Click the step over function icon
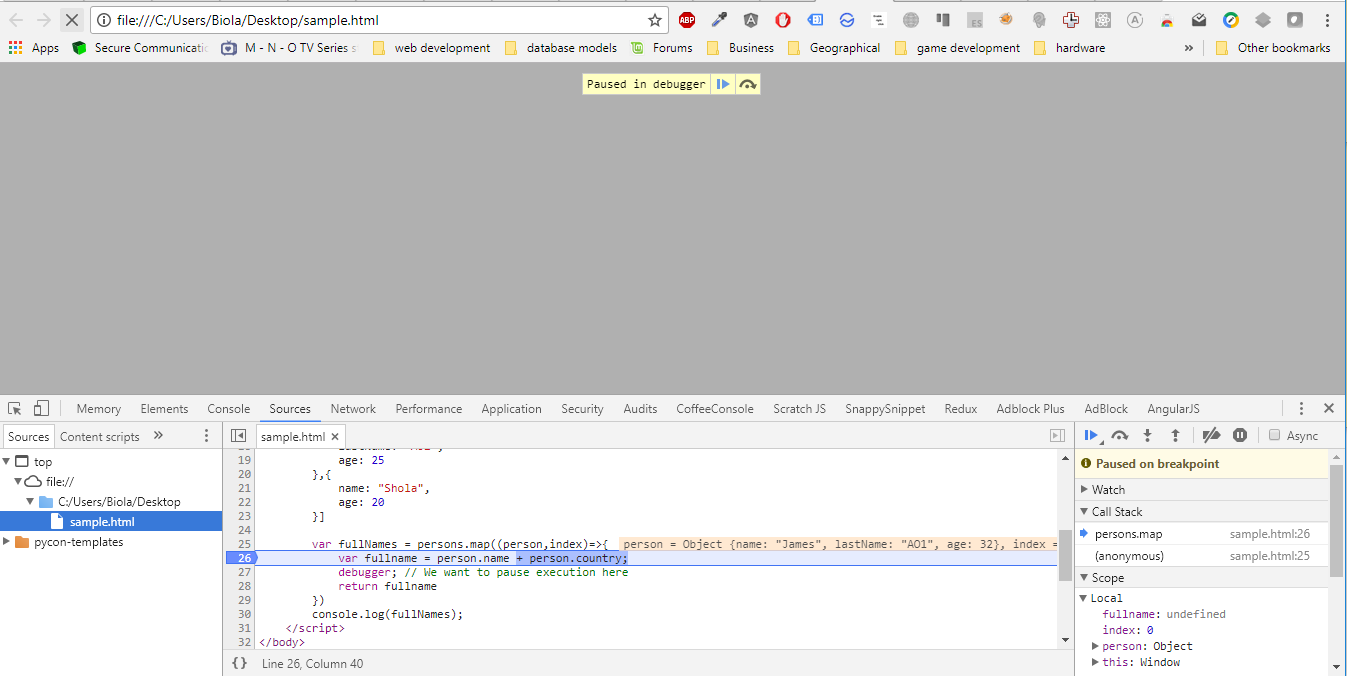The image size is (1347, 676). point(1120,435)
